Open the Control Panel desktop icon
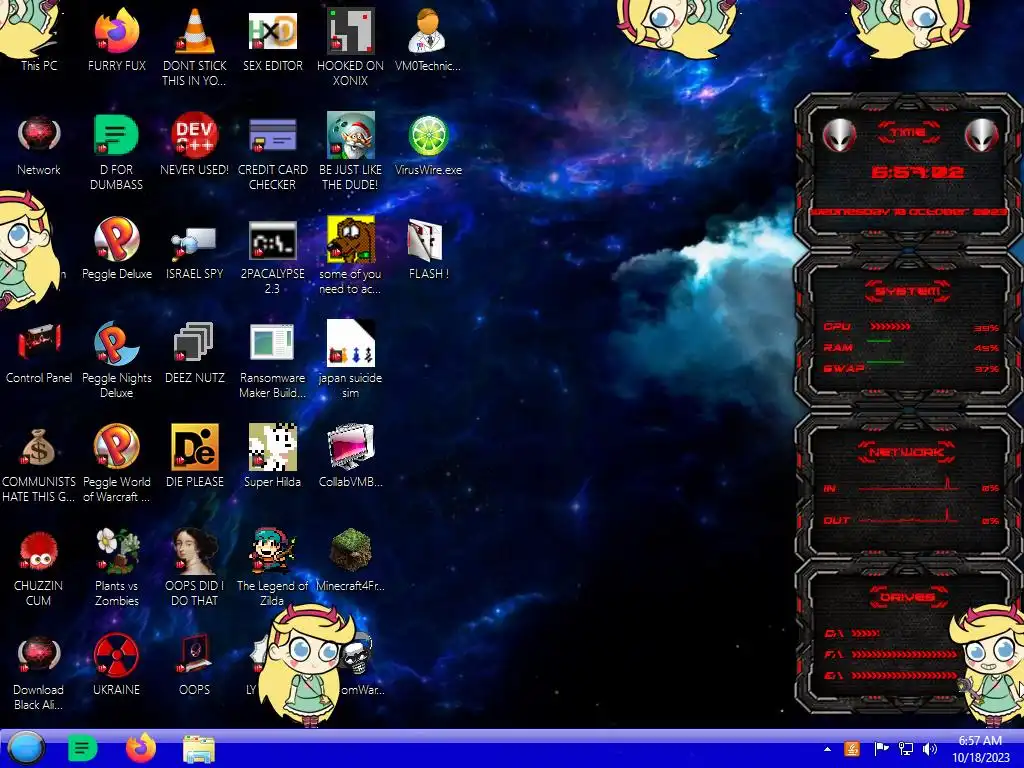The width and height of the screenshot is (1024, 768). 39,353
